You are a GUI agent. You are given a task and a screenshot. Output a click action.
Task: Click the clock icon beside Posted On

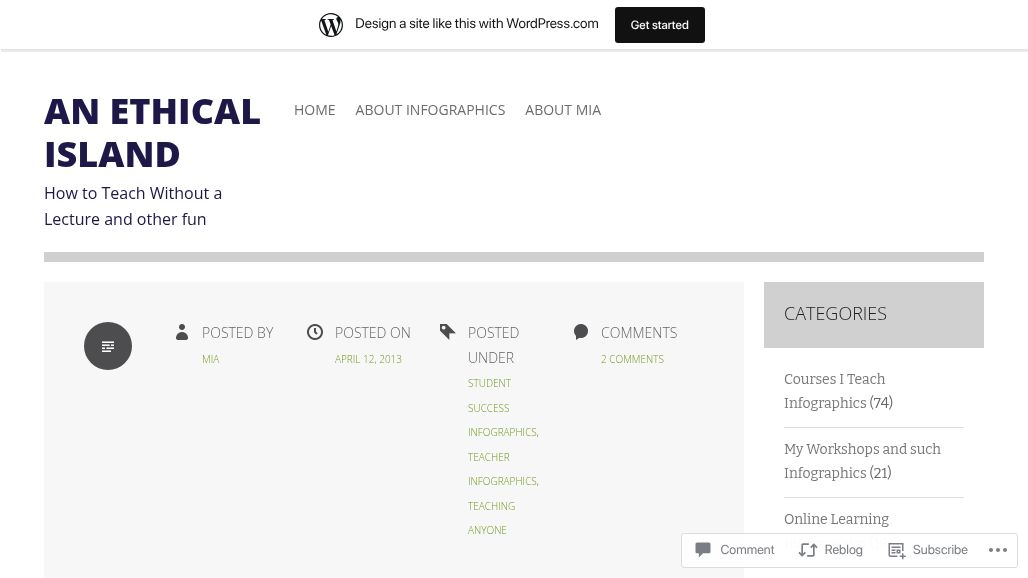[x=314, y=332]
